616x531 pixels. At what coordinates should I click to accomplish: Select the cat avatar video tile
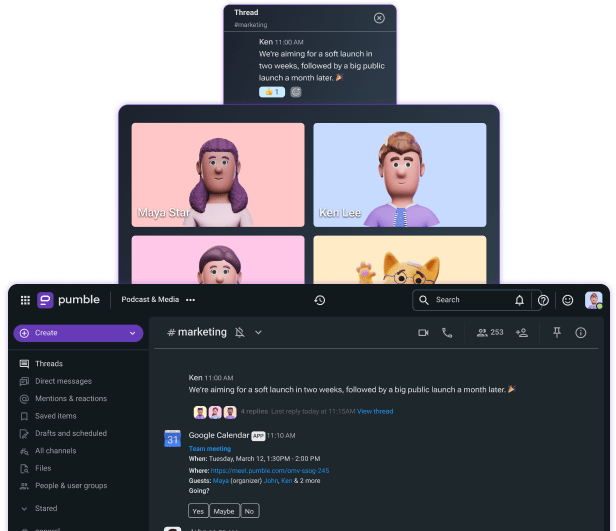point(400,260)
